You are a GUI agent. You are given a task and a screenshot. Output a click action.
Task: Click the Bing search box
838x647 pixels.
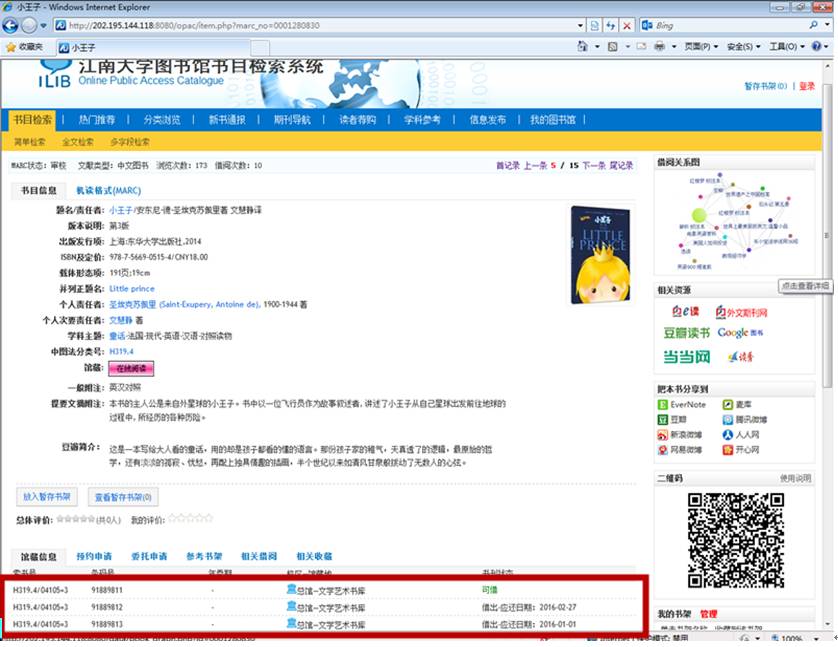point(730,24)
